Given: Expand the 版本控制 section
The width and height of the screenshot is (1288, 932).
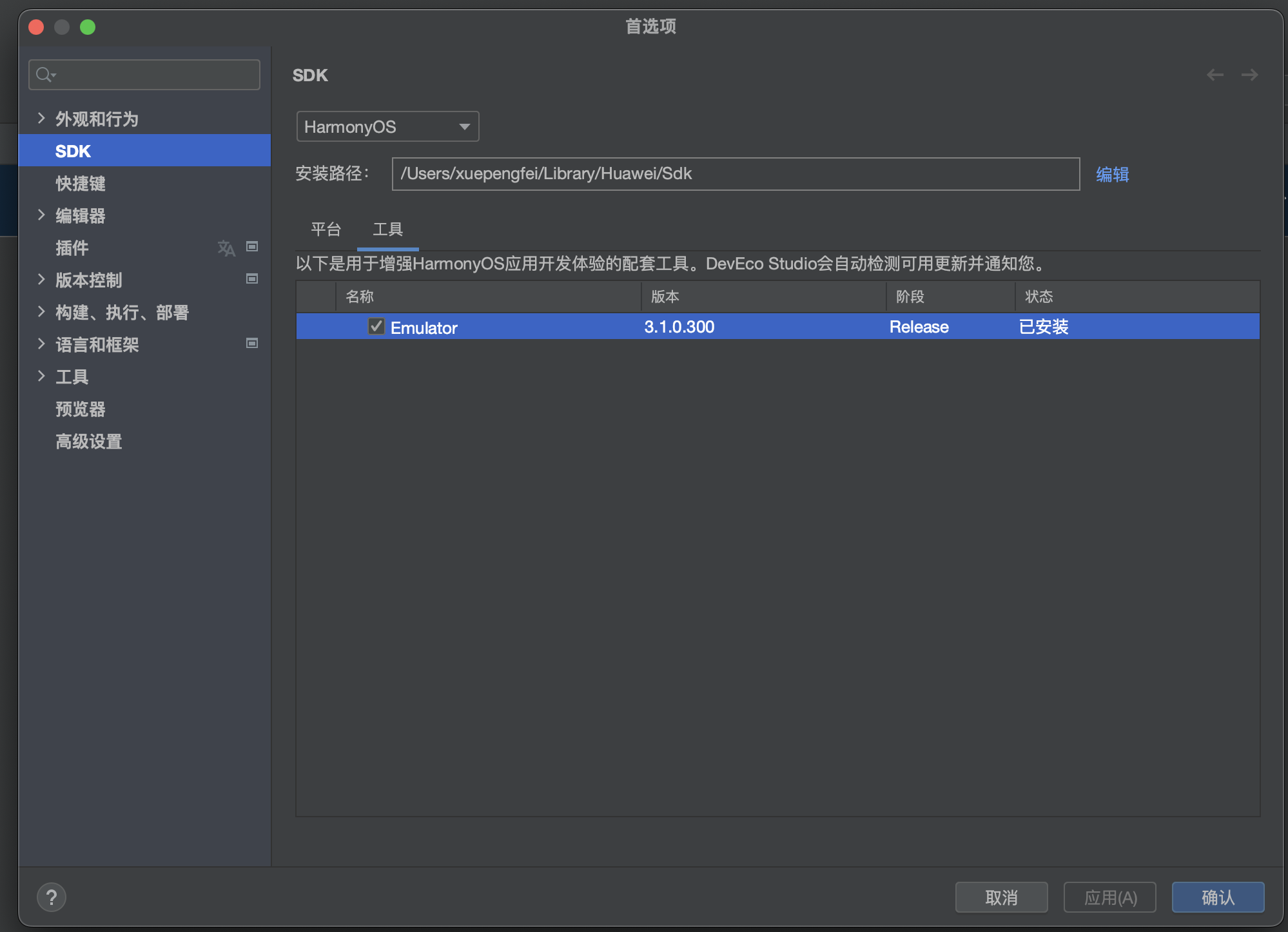Looking at the screenshot, I should 41,279.
